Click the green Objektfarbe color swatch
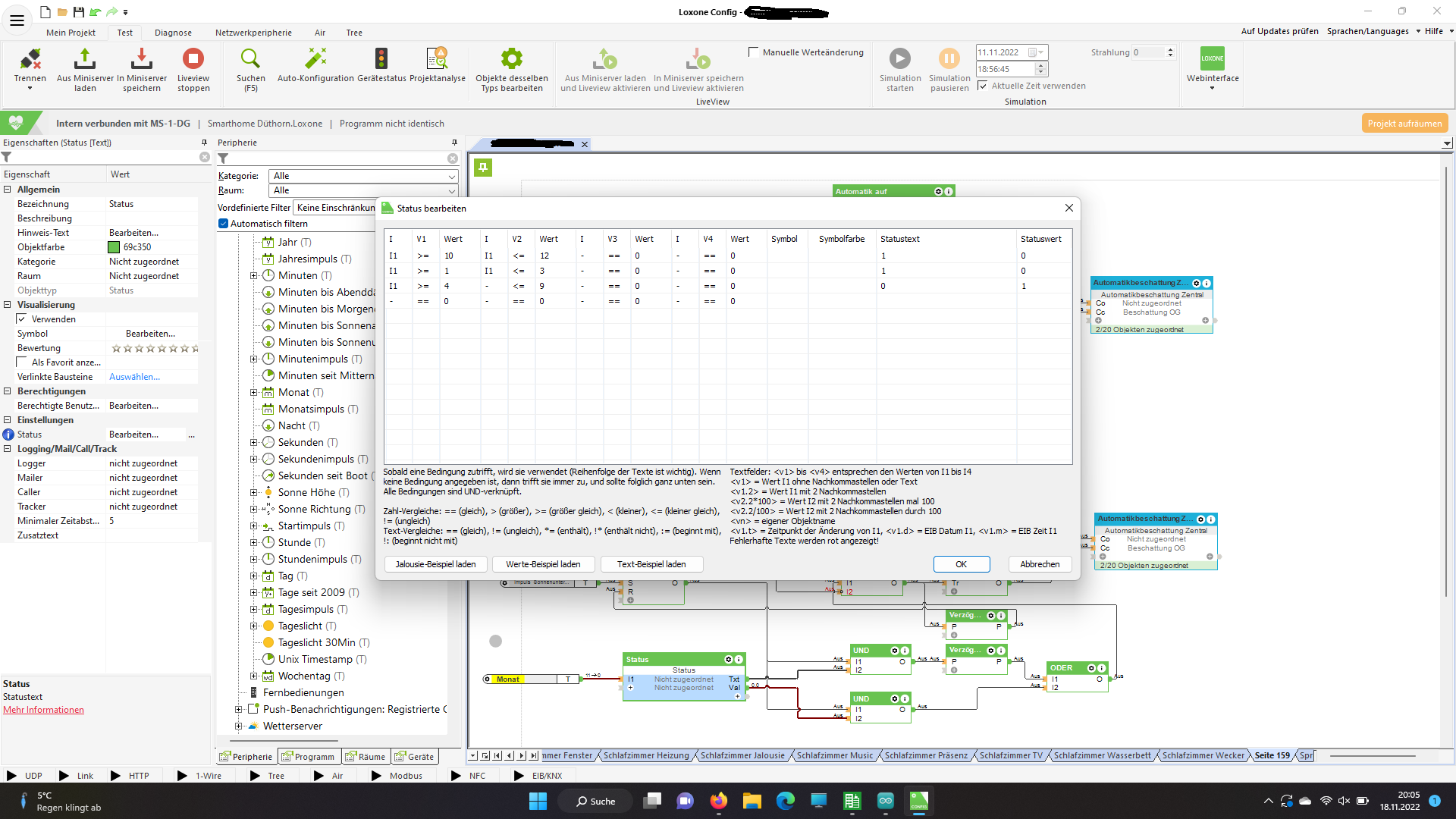1456x819 pixels. 115,247
